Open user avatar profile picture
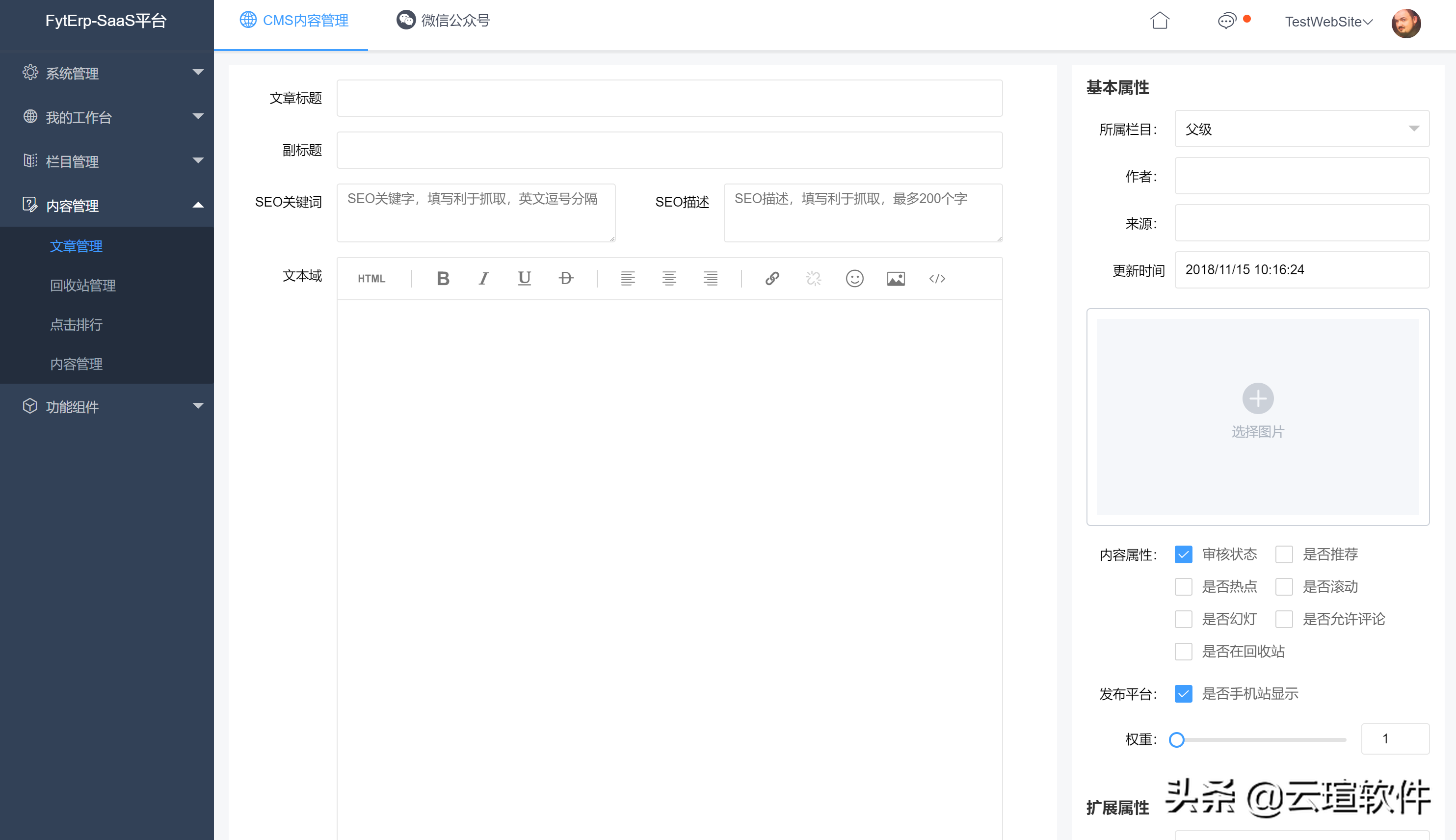 pos(1406,23)
